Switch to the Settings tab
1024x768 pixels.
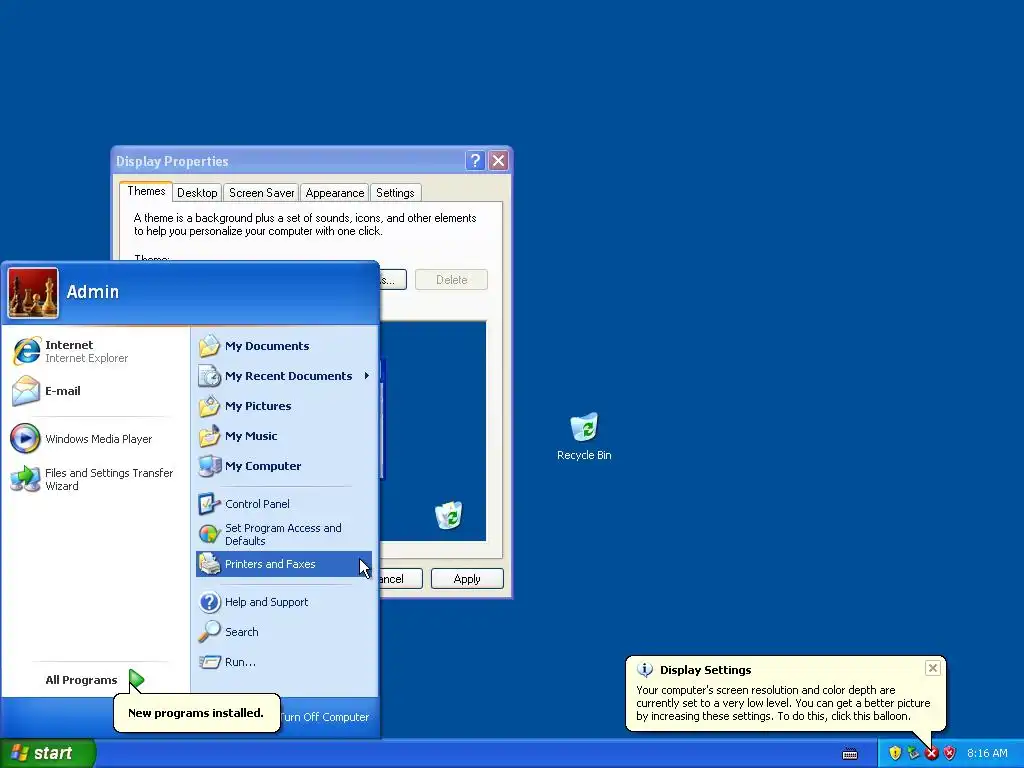[x=395, y=193]
